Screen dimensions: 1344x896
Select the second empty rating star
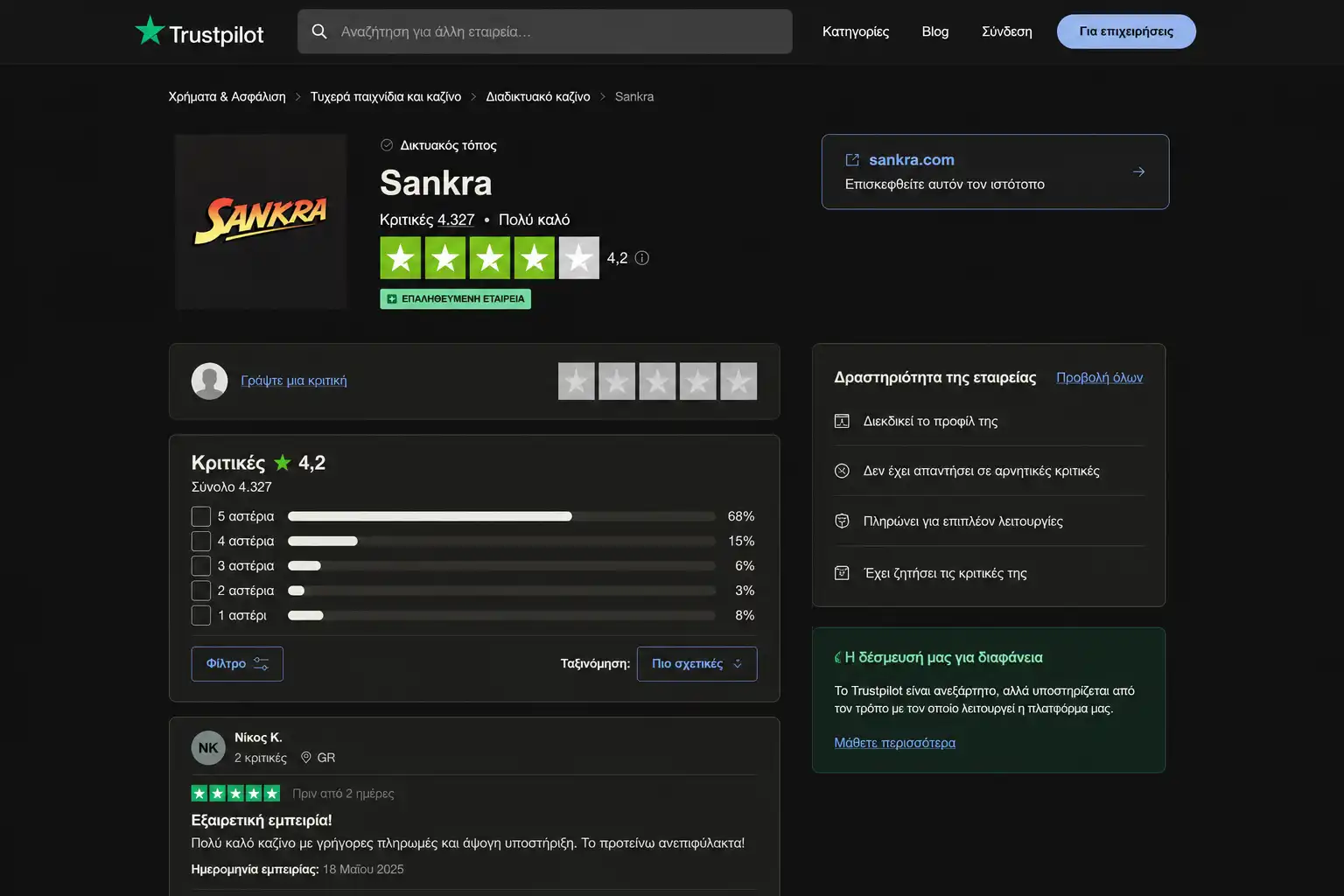tap(617, 381)
